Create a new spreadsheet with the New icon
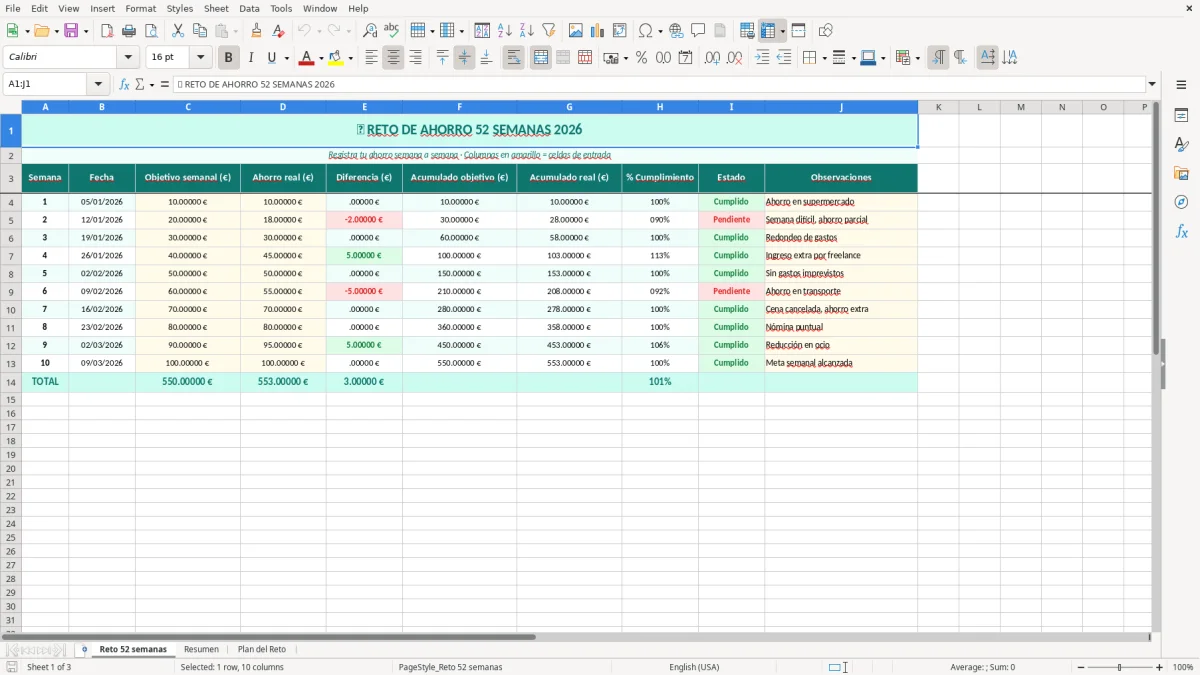This screenshot has height=675, width=1200. pos(12,31)
